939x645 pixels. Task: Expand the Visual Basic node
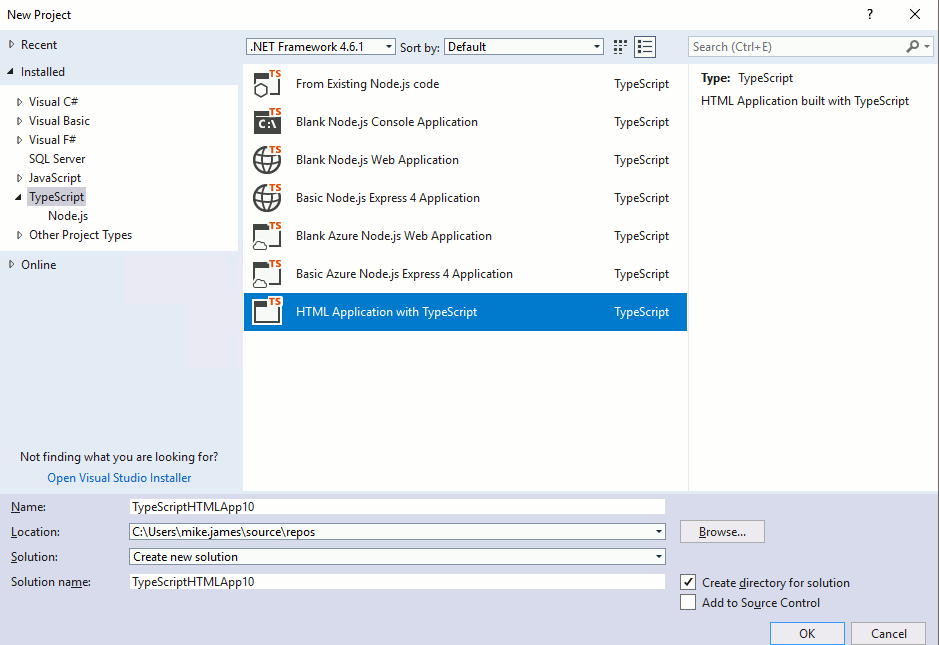click(x=19, y=121)
